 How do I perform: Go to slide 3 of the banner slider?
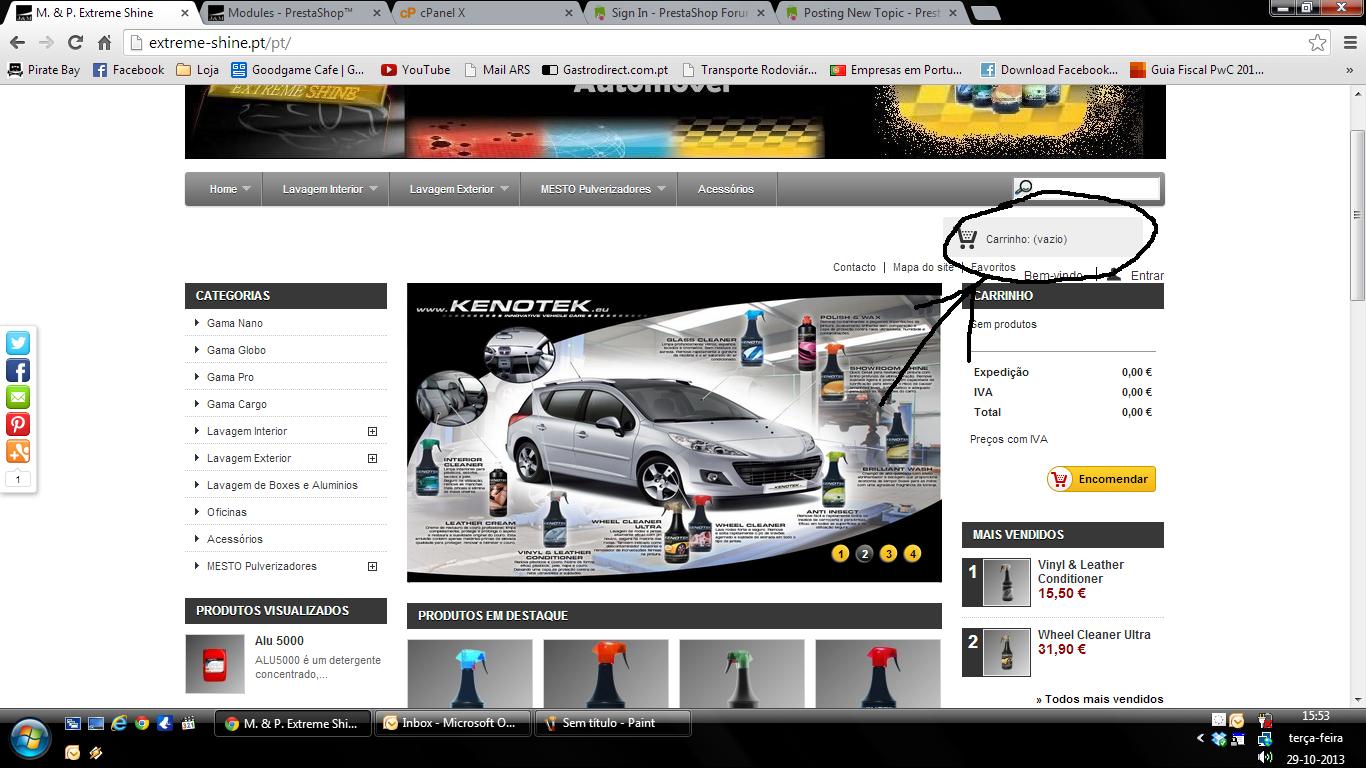coord(888,554)
